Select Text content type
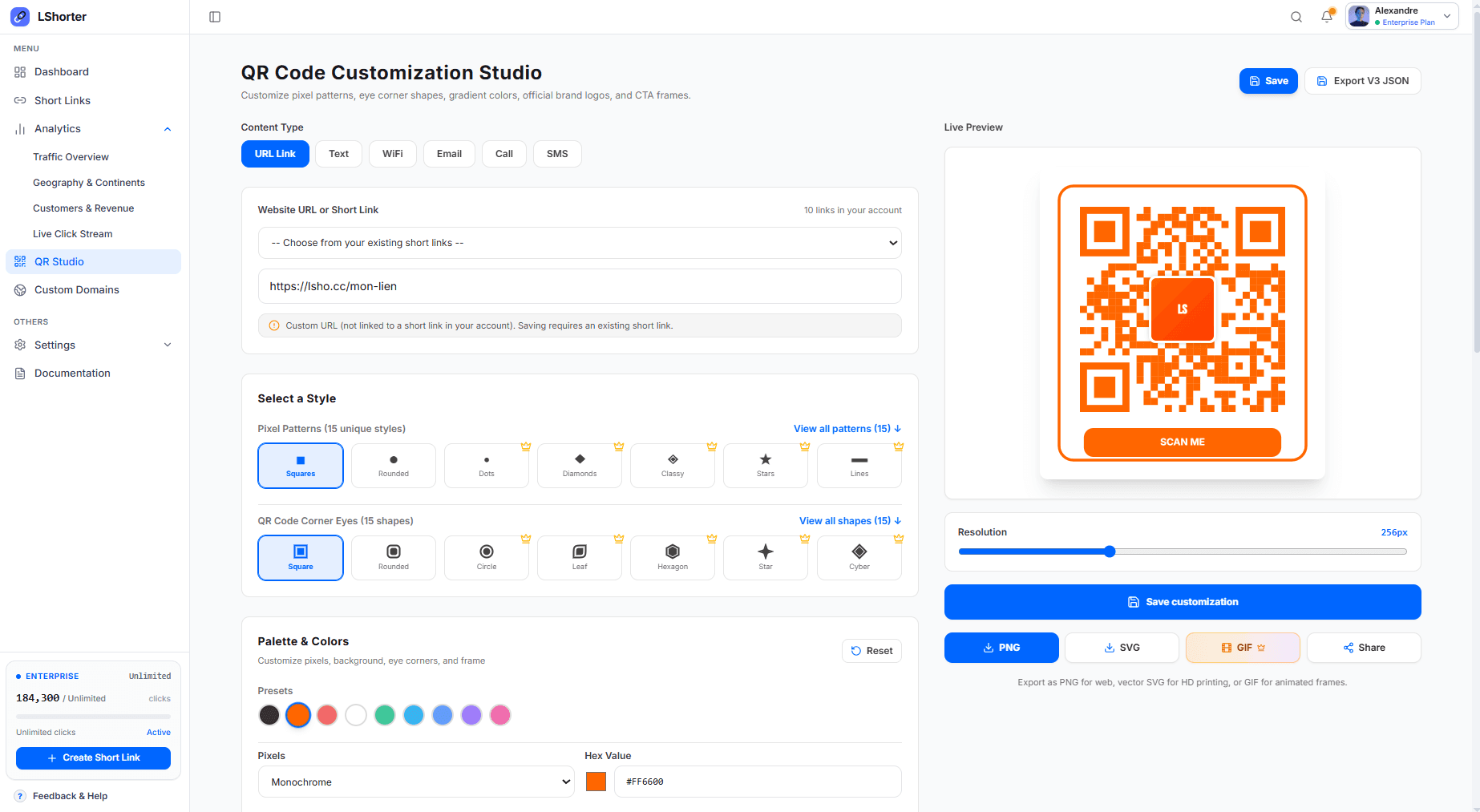Screen dimensions: 1480x812 tap(338, 154)
